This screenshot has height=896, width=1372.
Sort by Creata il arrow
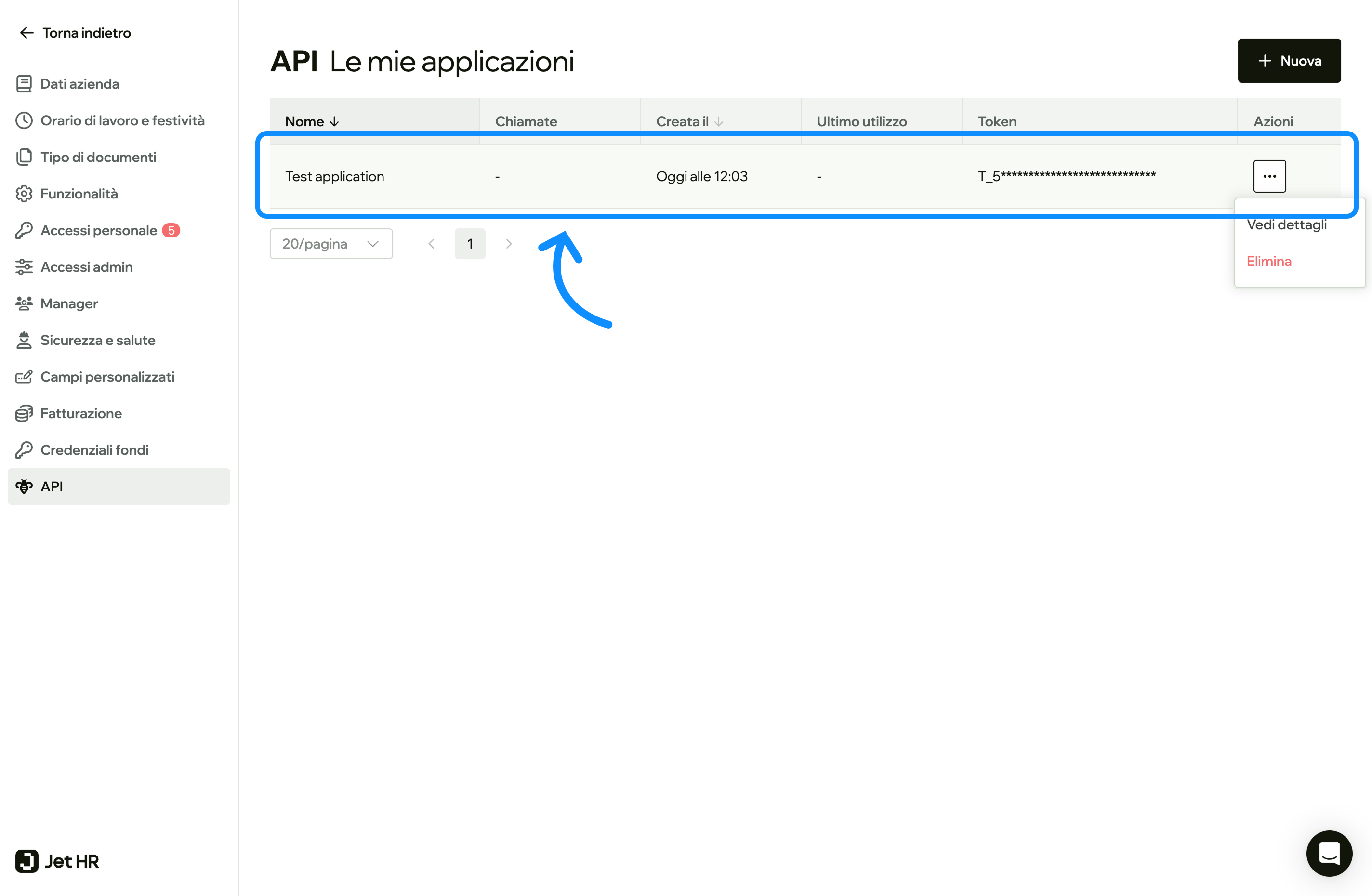pyautogui.click(x=718, y=122)
